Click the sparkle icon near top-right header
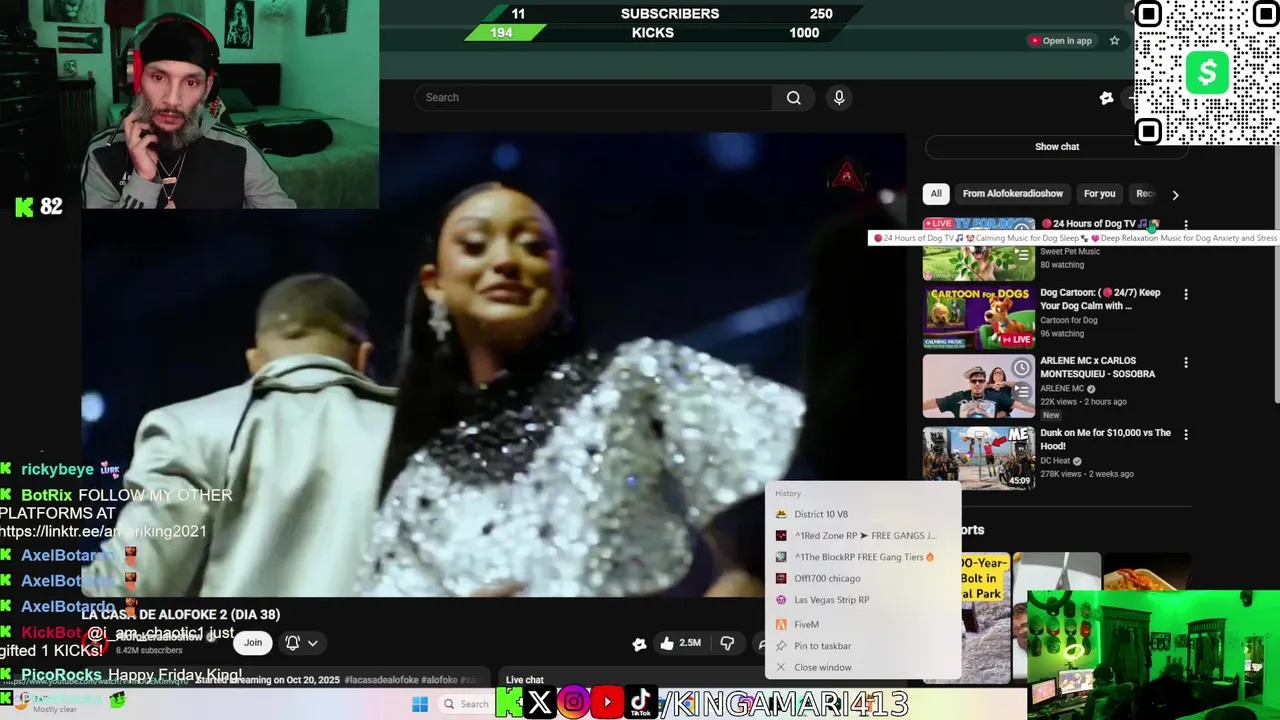The height and width of the screenshot is (720, 1280). pyautogui.click(x=1106, y=97)
